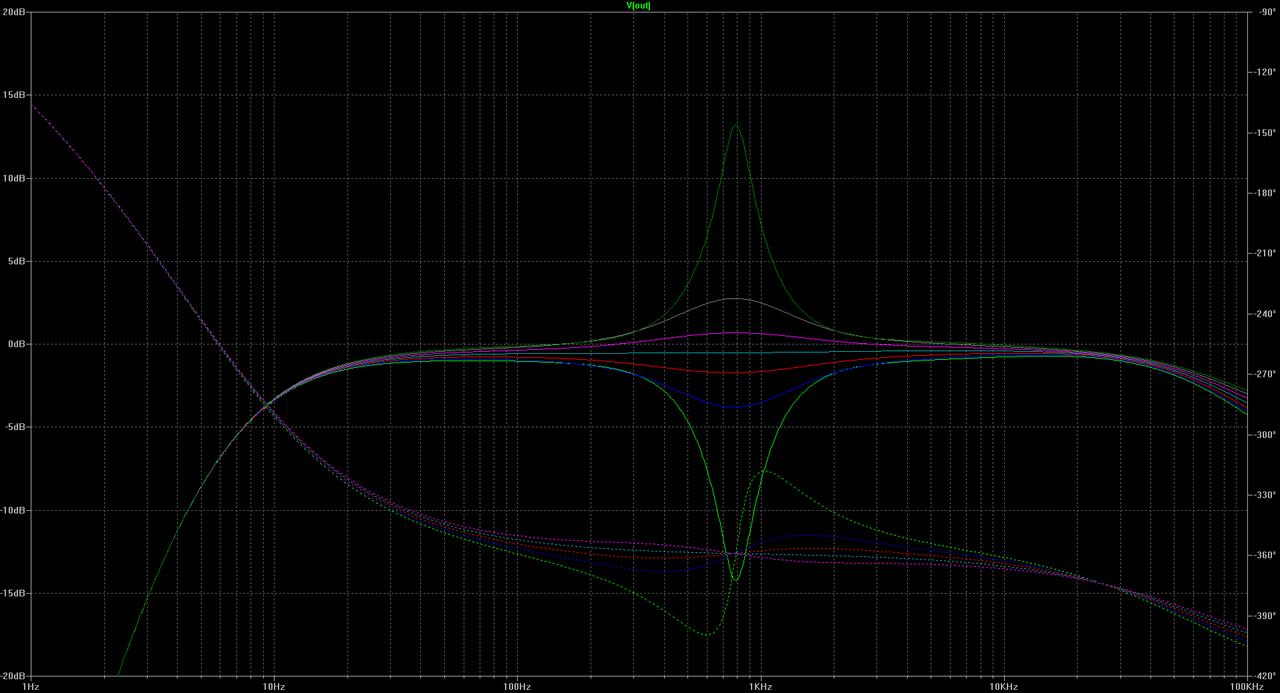1280x693 pixels.
Task: Click the -240° phase axis label
Action: click(x=1267, y=314)
